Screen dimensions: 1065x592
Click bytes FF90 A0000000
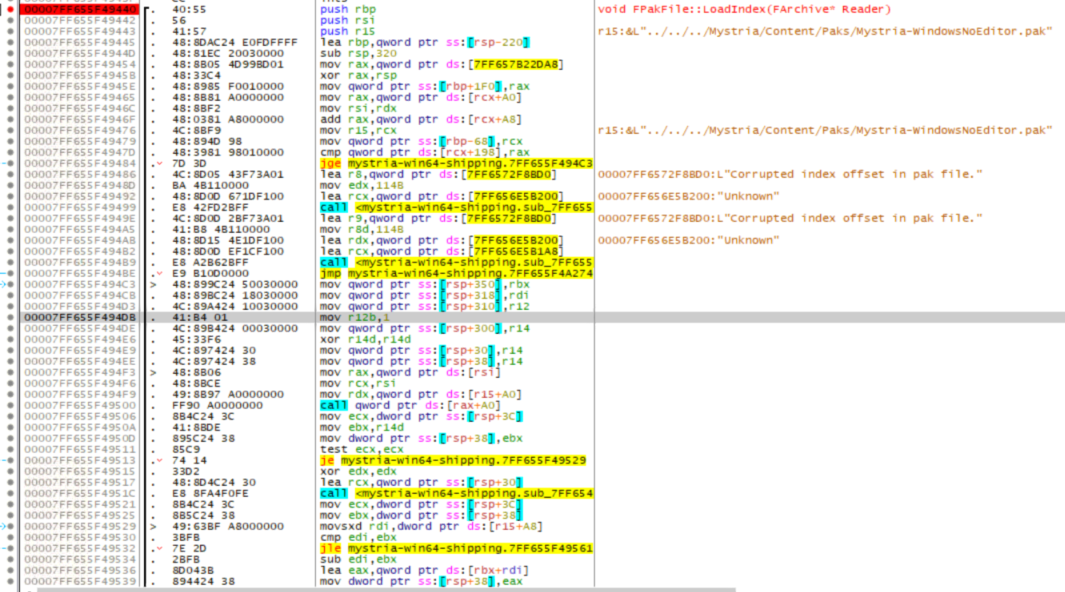(217, 405)
